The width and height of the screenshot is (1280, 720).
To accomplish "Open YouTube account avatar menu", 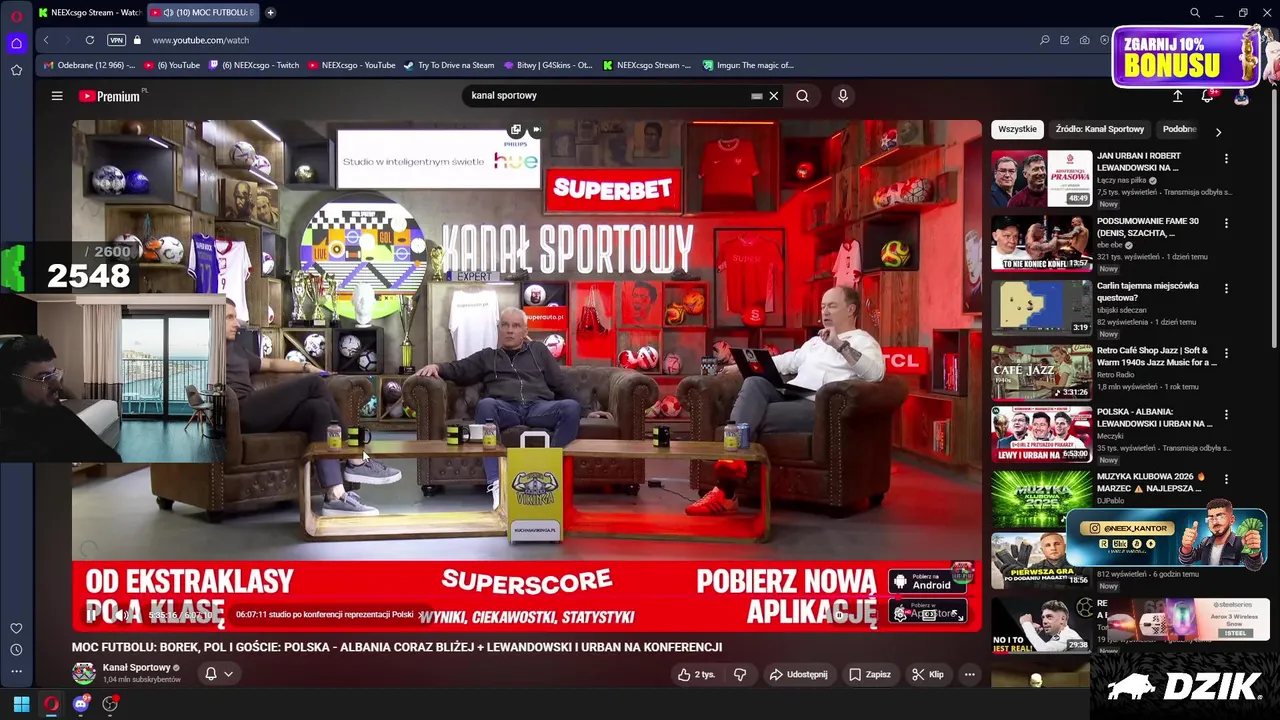I will click(x=1241, y=97).
